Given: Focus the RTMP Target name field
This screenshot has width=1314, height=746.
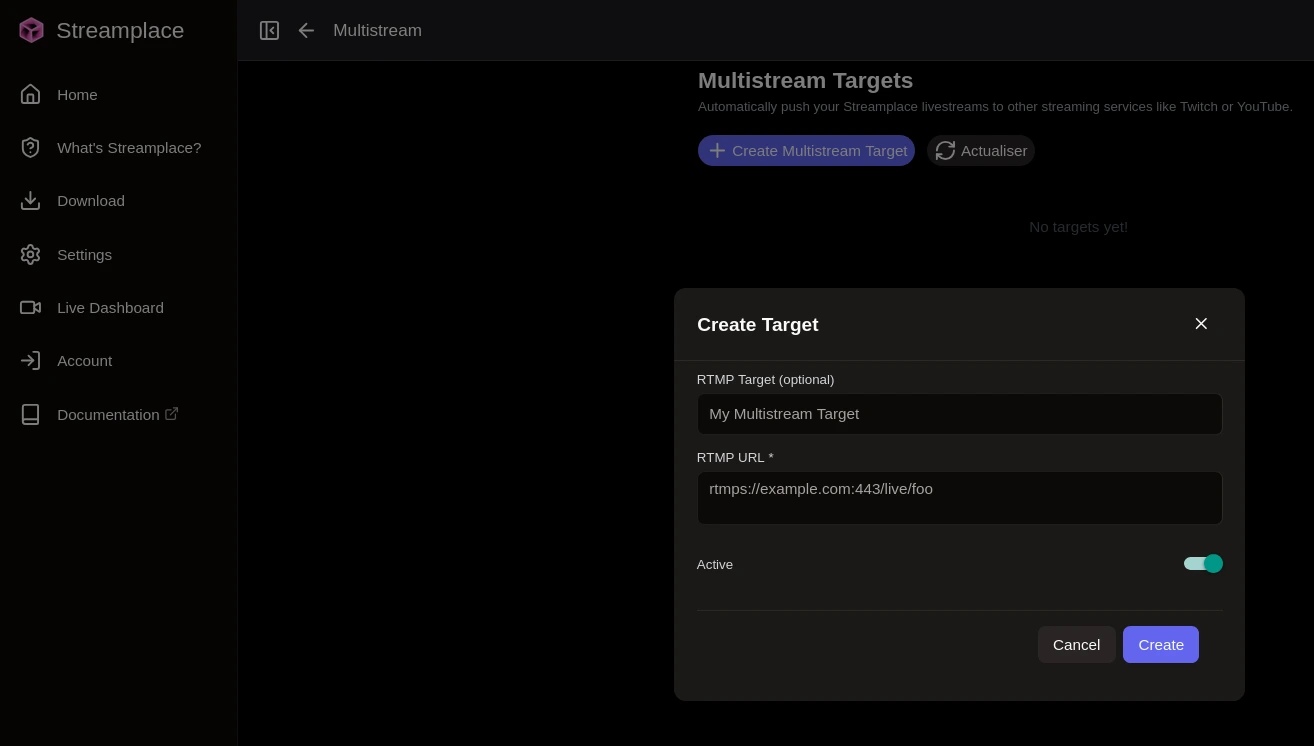Looking at the screenshot, I should pyautogui.click(x=959, y=414).
